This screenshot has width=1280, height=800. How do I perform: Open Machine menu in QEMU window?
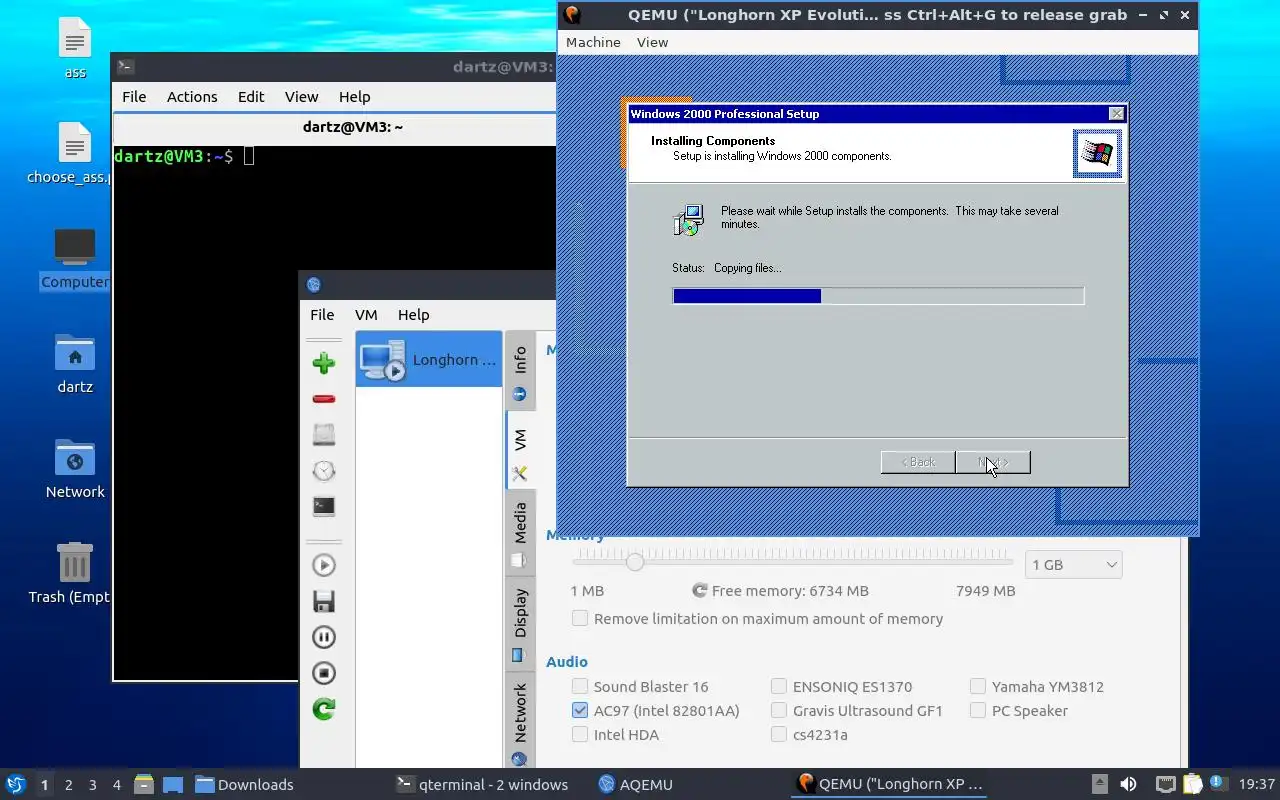coord(593,42)
